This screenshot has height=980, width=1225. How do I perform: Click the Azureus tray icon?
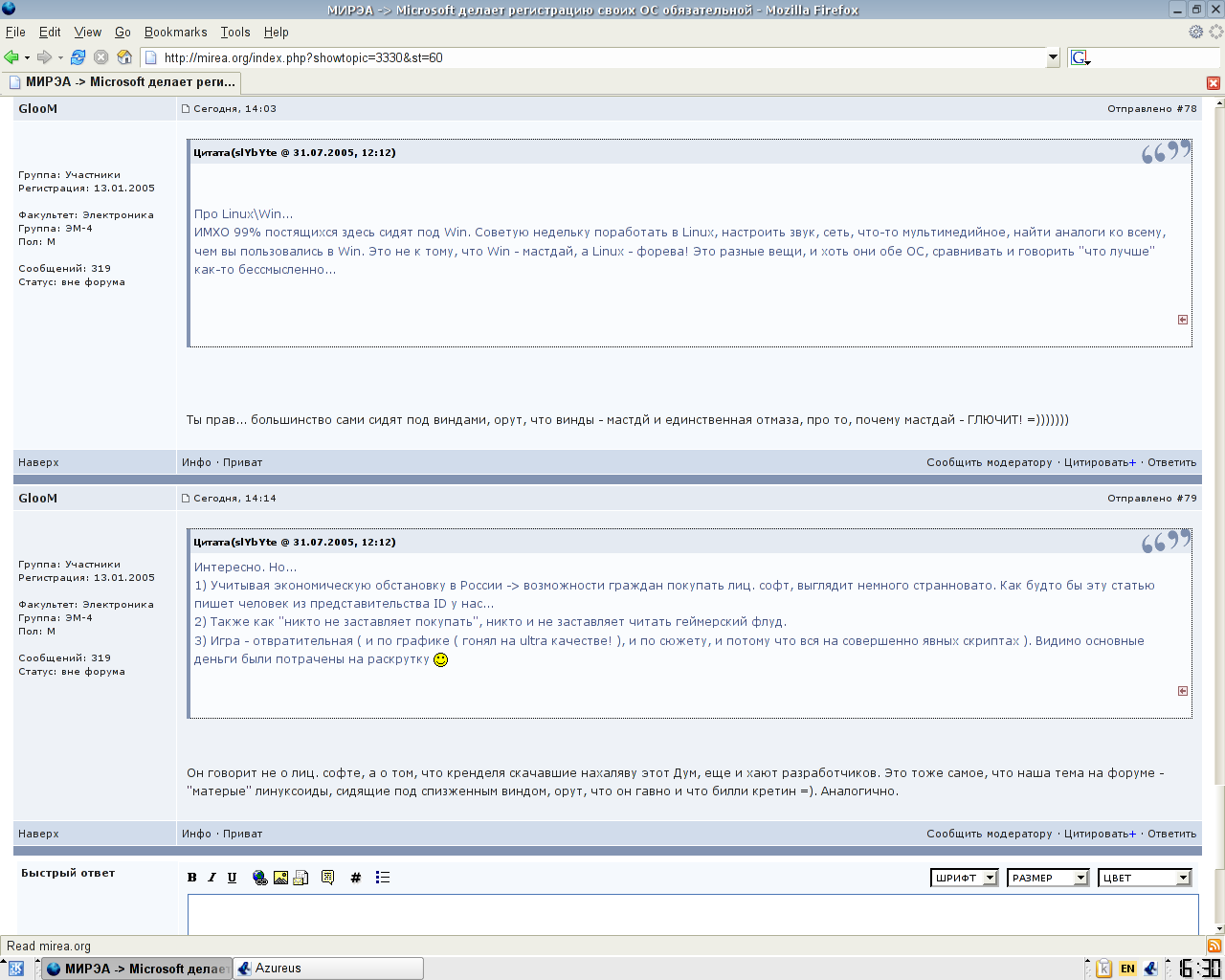tap(1151, 969)
